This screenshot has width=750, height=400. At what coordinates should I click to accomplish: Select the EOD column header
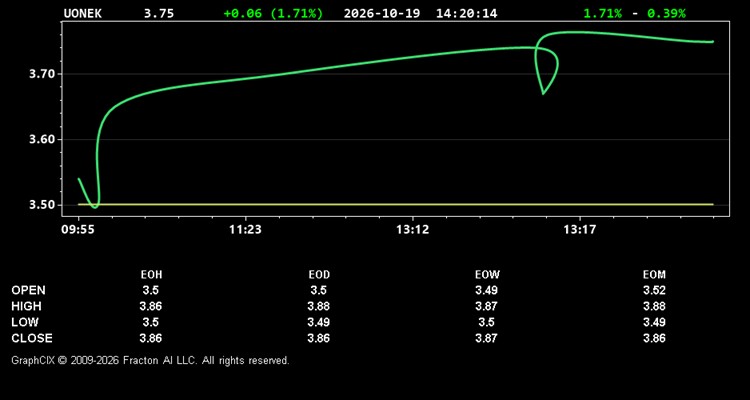pyautogui.click(x=319, y=275)
